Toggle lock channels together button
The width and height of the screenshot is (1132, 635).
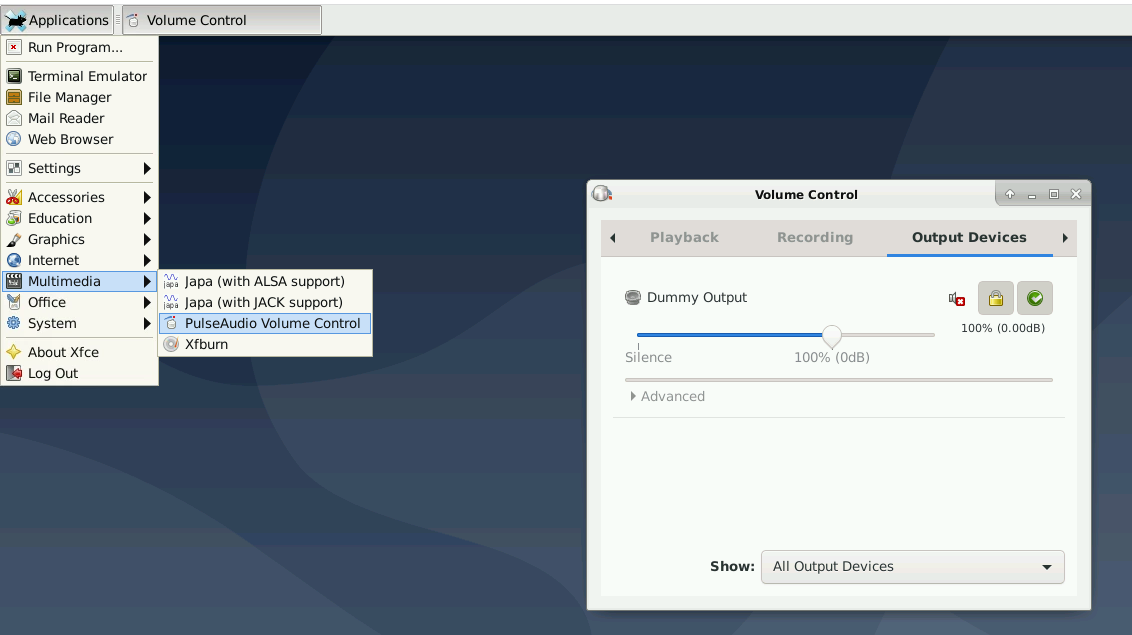(996, 298)
